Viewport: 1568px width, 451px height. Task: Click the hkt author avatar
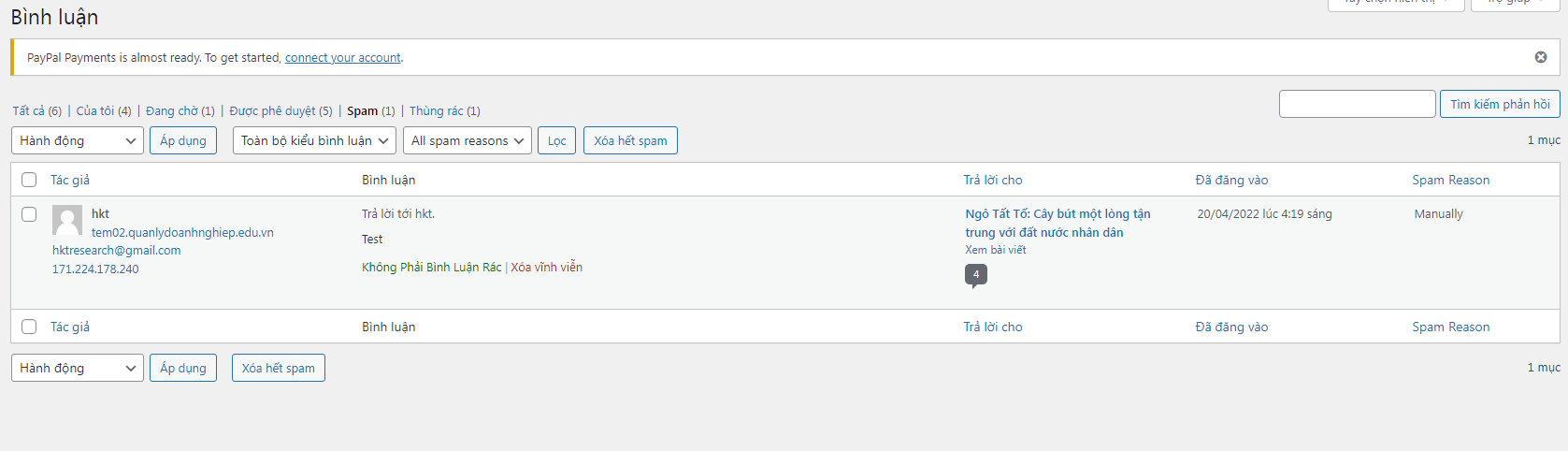point(67,221)
